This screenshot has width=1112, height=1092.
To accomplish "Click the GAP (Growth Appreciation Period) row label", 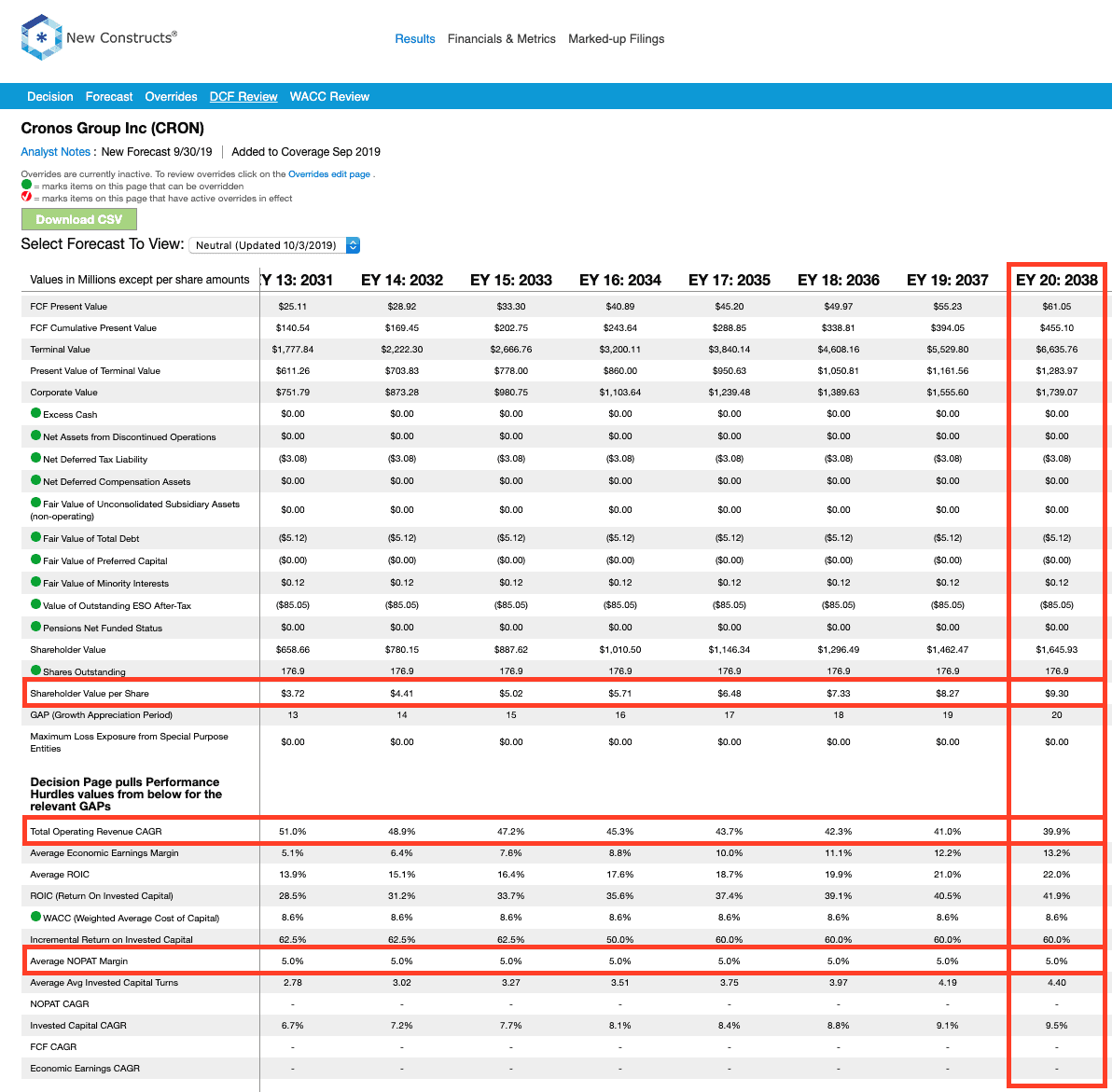I will (102, 714).
